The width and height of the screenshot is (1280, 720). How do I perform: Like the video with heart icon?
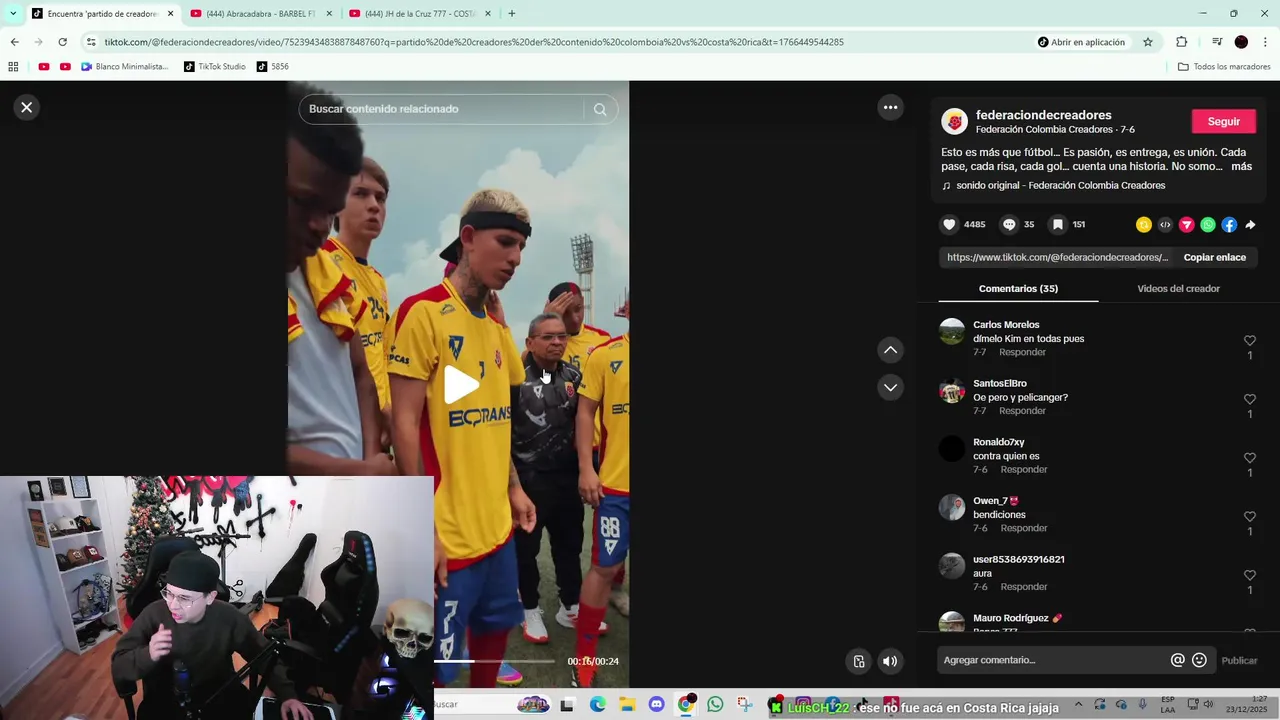(950, 225)
